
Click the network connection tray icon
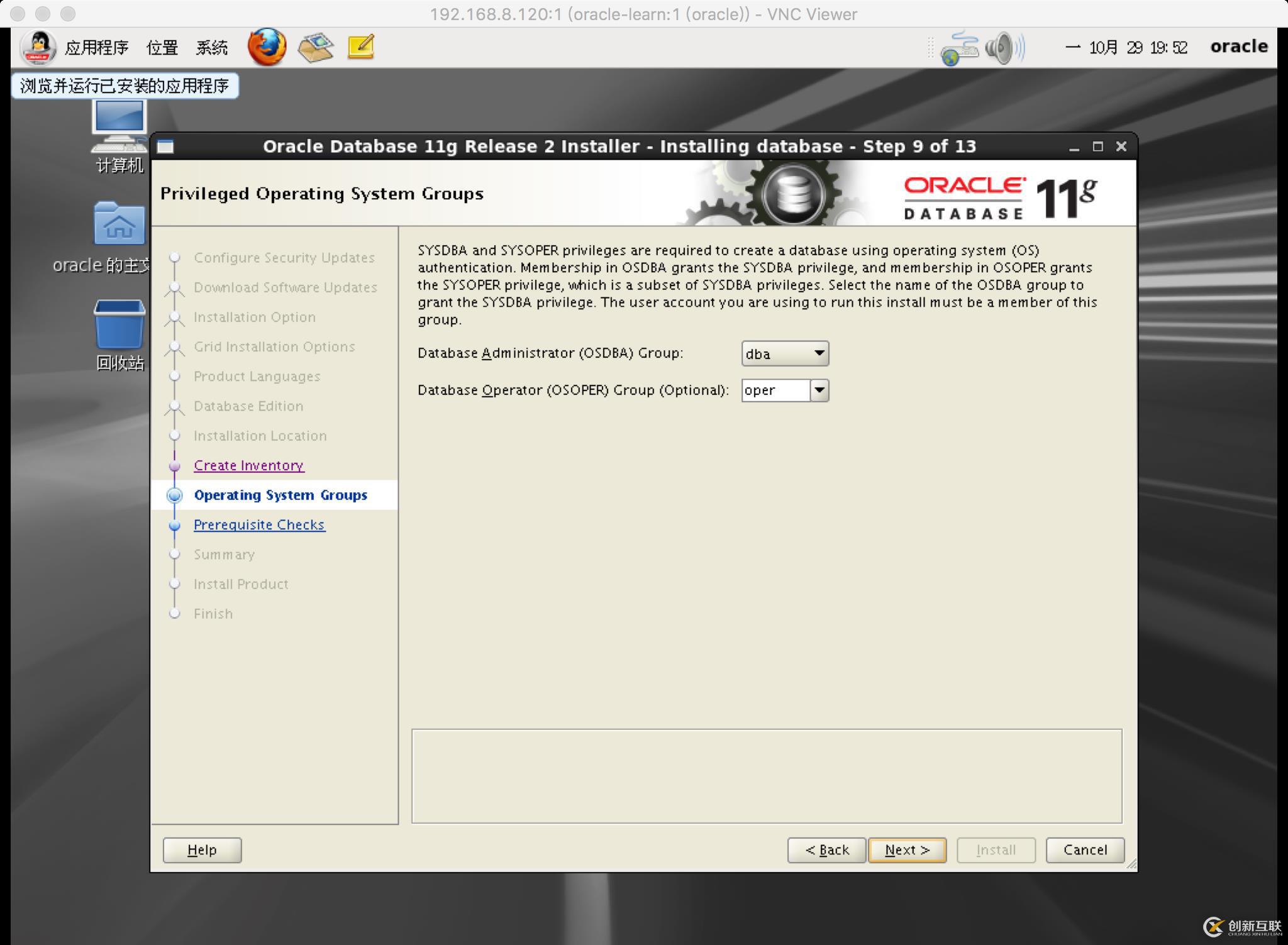click(959, 48)
